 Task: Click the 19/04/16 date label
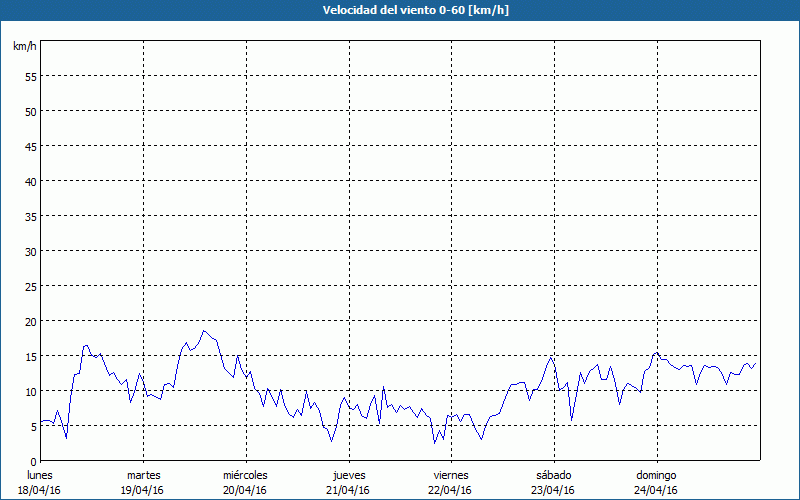(143, 490)
